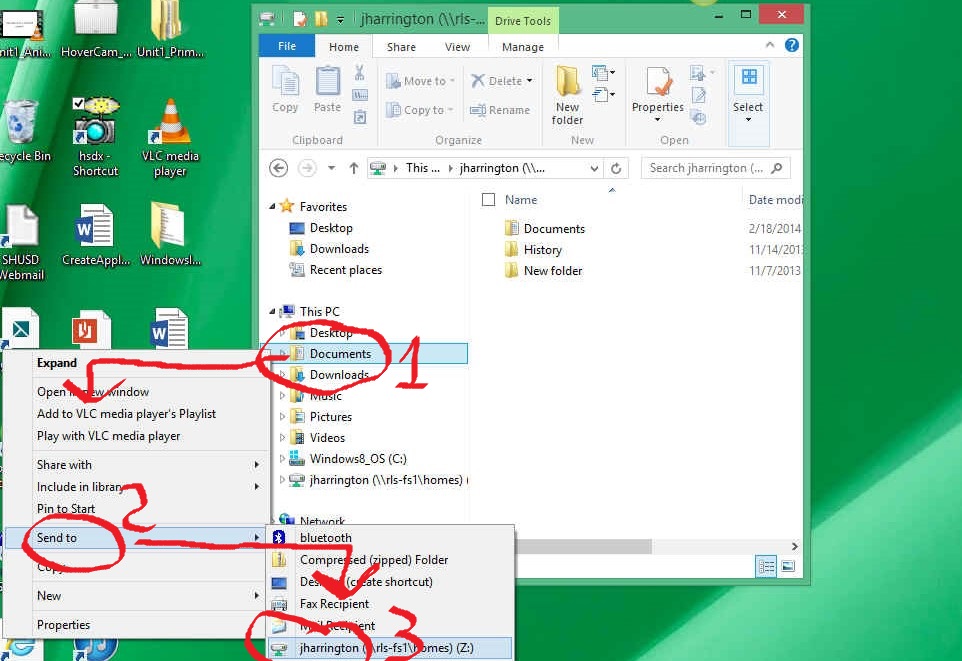Go up one level with up arrow
Viewport: 962px width, 661px height.
click(x=353, y=168)
